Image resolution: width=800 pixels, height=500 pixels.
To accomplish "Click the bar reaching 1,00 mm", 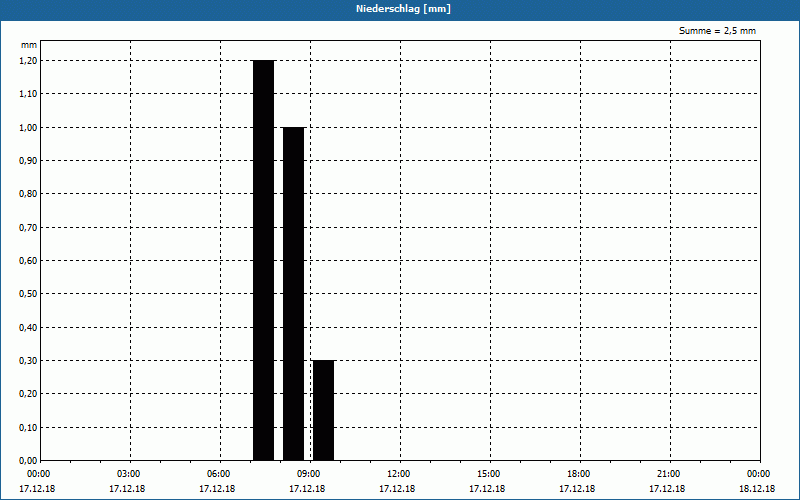I will [293, 294].
